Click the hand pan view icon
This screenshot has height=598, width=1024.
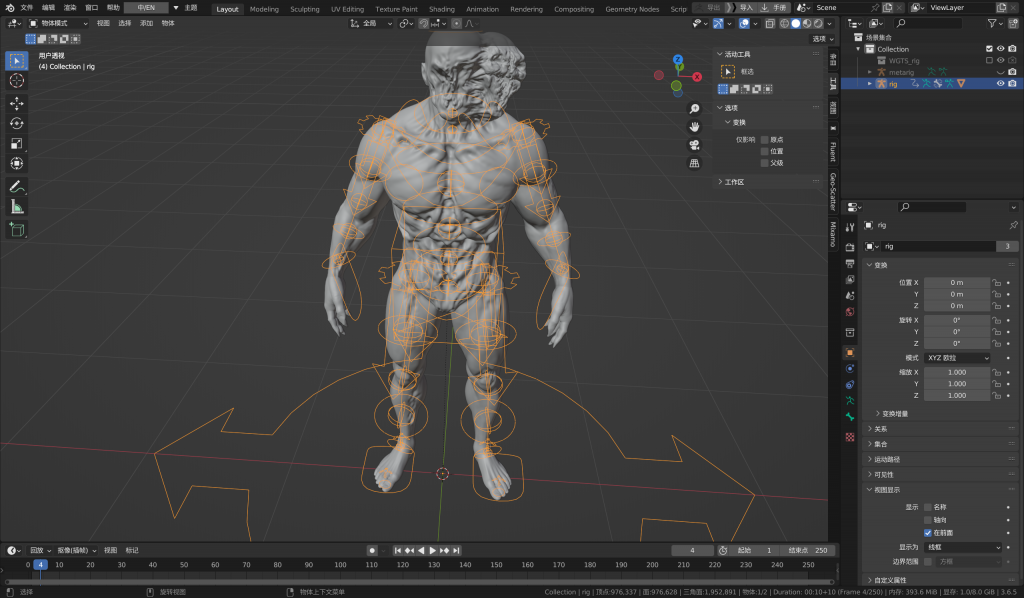[x=694, y=127]
